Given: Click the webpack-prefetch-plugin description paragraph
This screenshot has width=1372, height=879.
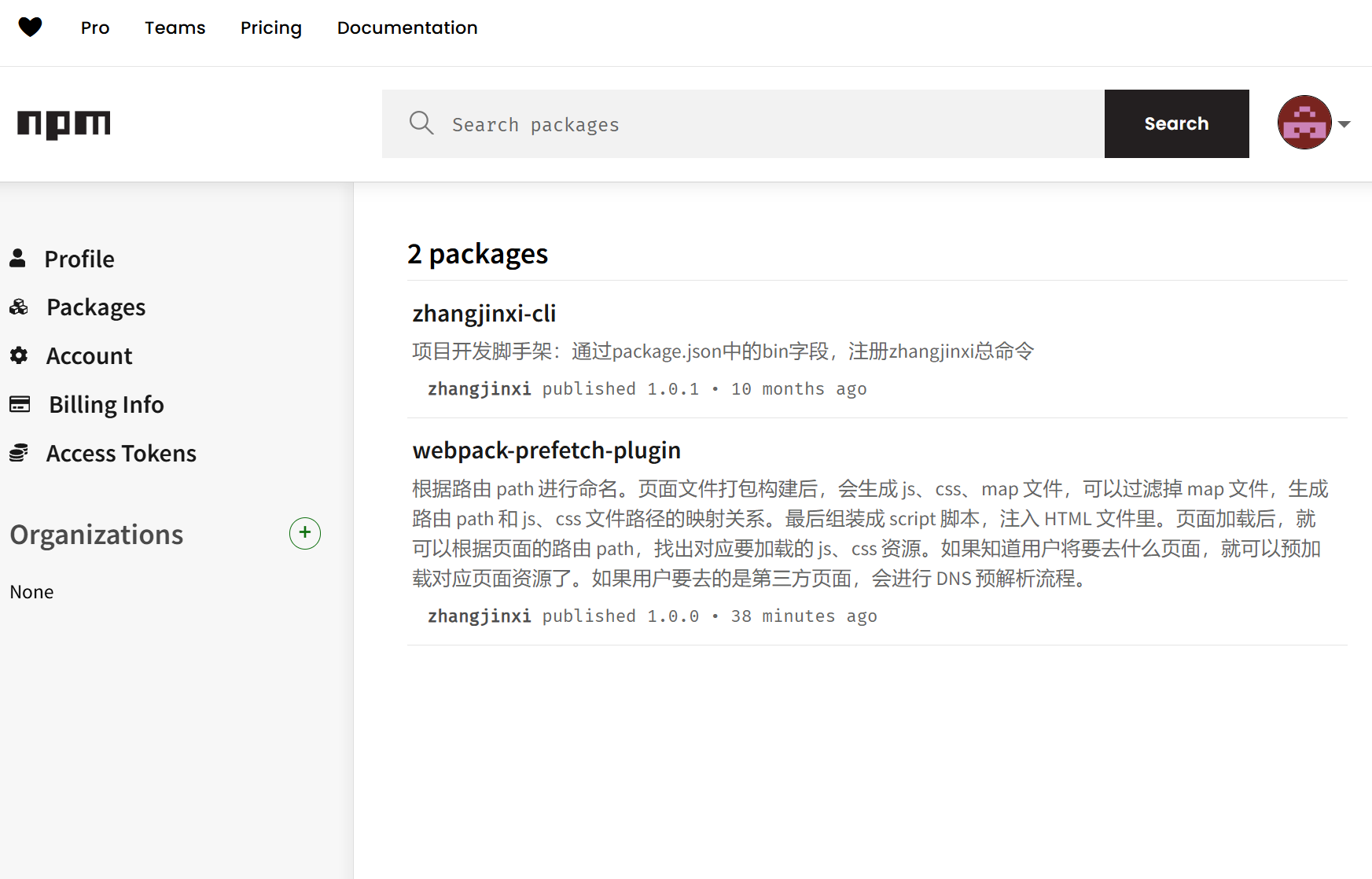Looking at the screenshot, I should (x=870, y=534).
